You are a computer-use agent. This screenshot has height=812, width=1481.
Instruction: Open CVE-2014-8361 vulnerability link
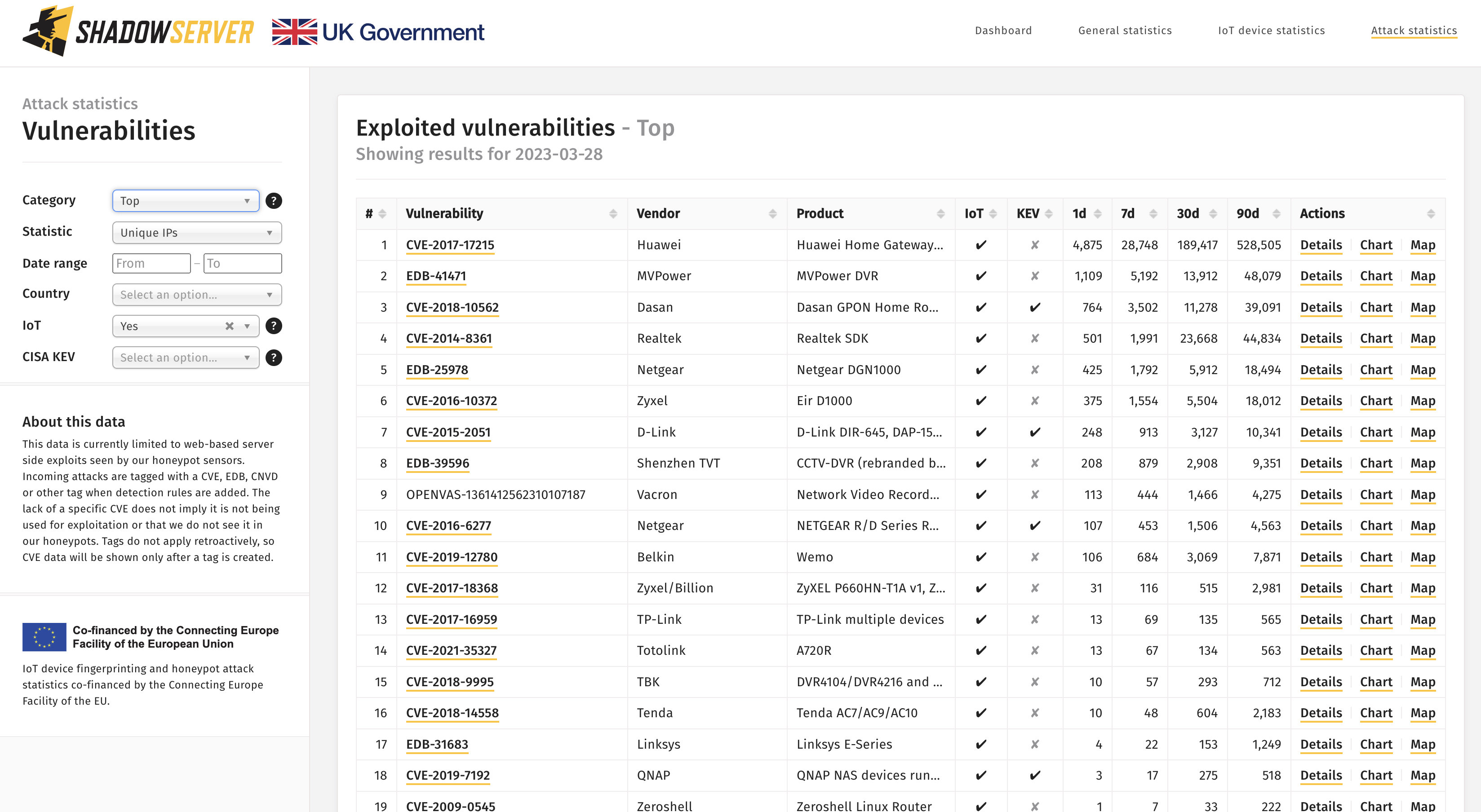tap(449, 339)
